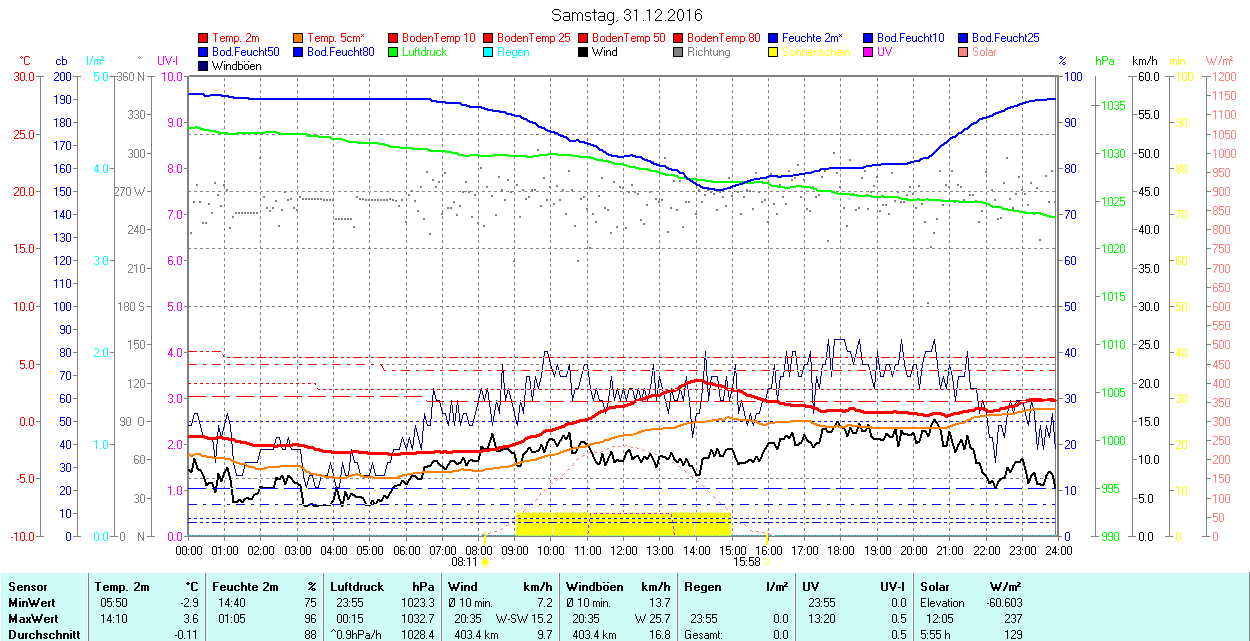Click the orange Temp. 5cm legend swatch
The image size is (1250, 641).
coord(299,38)
